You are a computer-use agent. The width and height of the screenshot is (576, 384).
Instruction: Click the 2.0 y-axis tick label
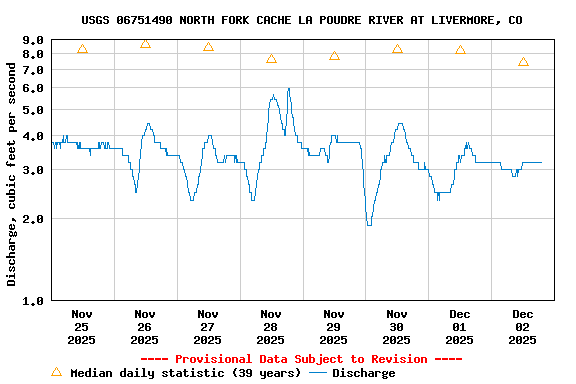(x=33, y=219)
